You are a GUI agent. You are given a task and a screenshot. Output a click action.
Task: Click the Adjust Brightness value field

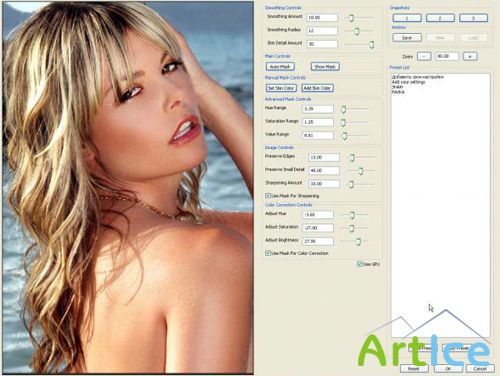pyautogui.click(x=318, y=241)
